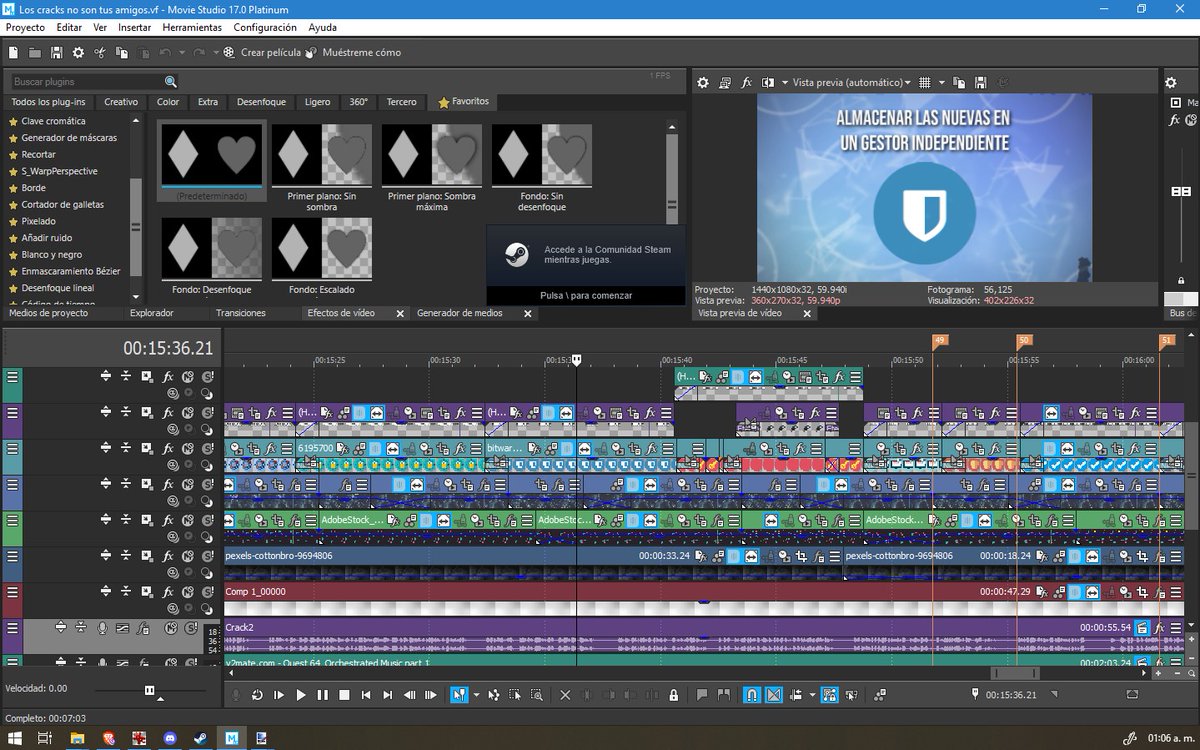Open external monitor preview icon

(x=725, y=82)
